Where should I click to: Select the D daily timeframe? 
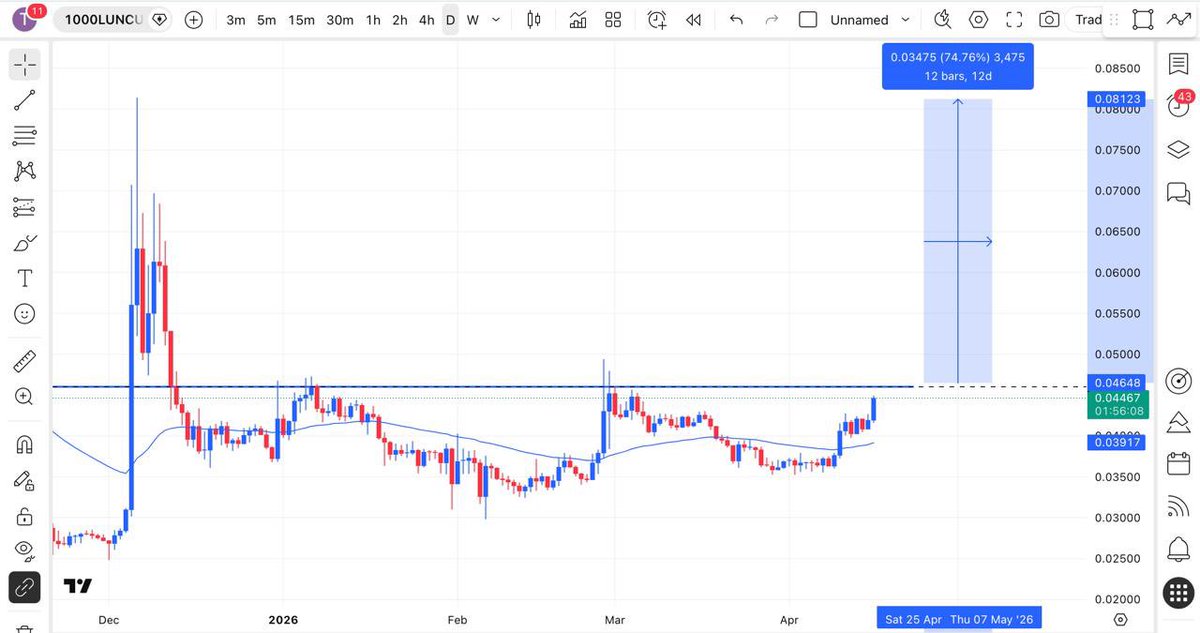point(450,19)
